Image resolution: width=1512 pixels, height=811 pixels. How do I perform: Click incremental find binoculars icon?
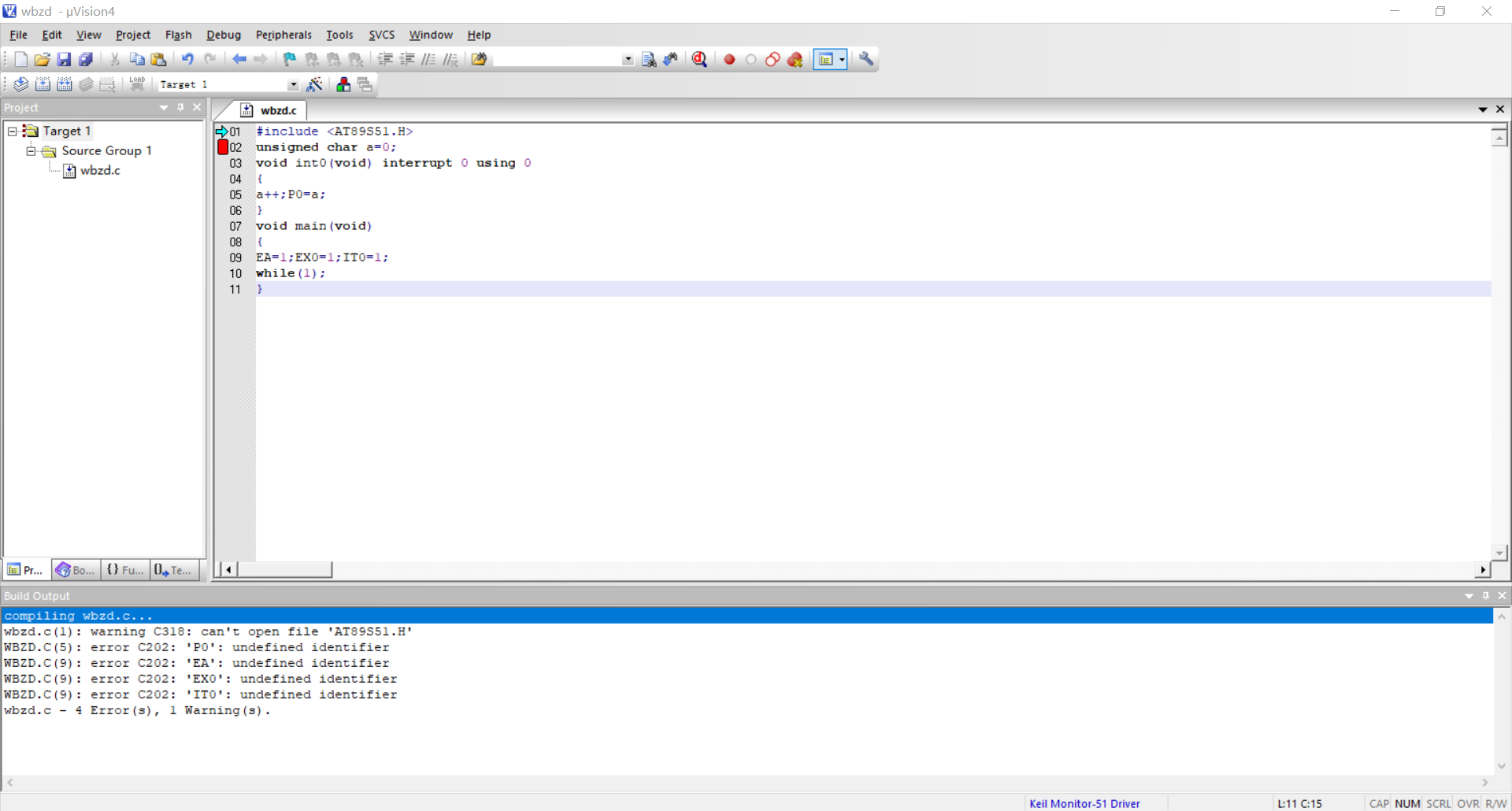[x=671, y=59]
